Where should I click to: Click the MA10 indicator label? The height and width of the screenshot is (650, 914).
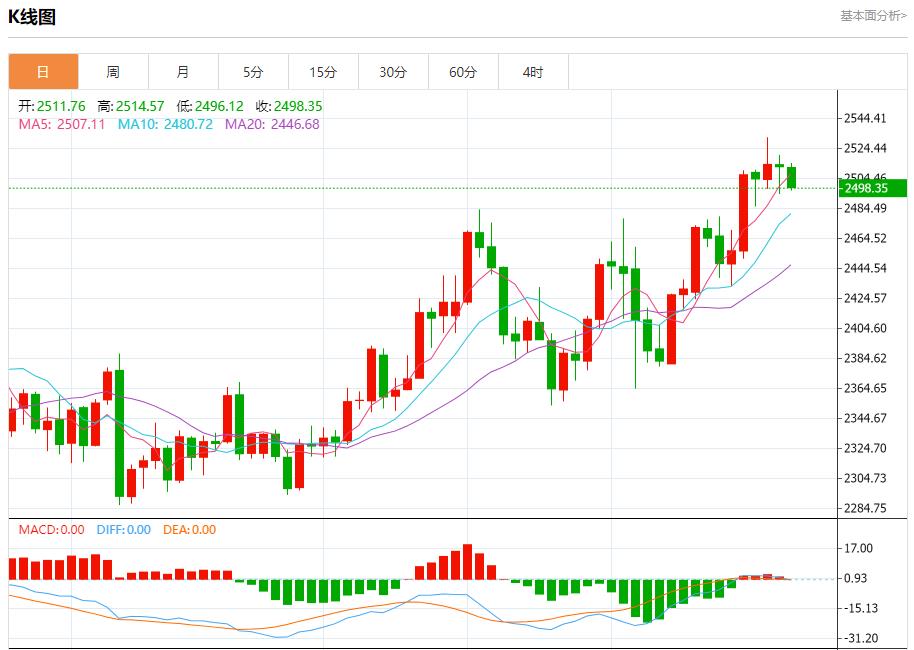(165, 124)
